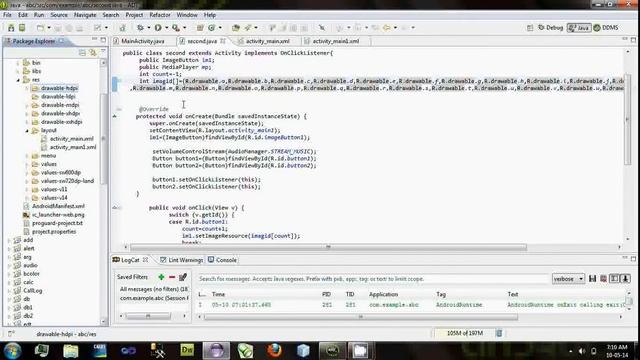The width and height of the screenshot is (640, 360).
Task: Click the New file wizard toolbar icon
Action: coord(40,28)
